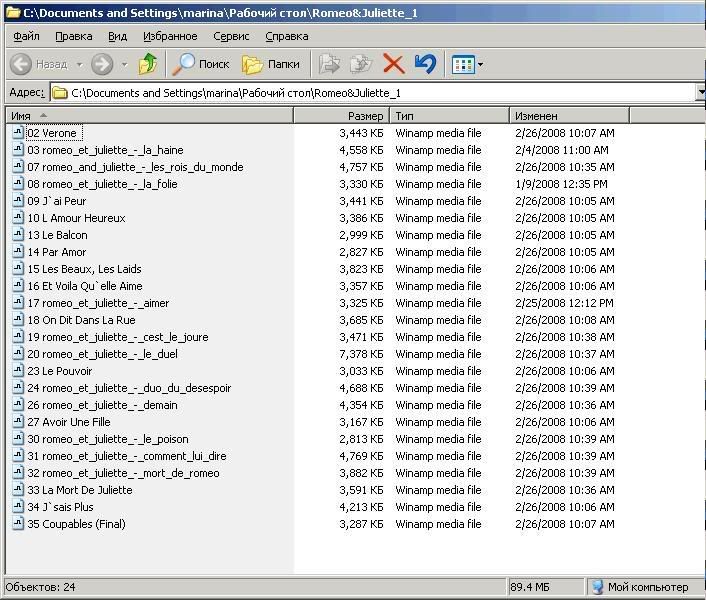Click the 2,813 КБ size value
The image size is (706, 600).
click(361, 439)
